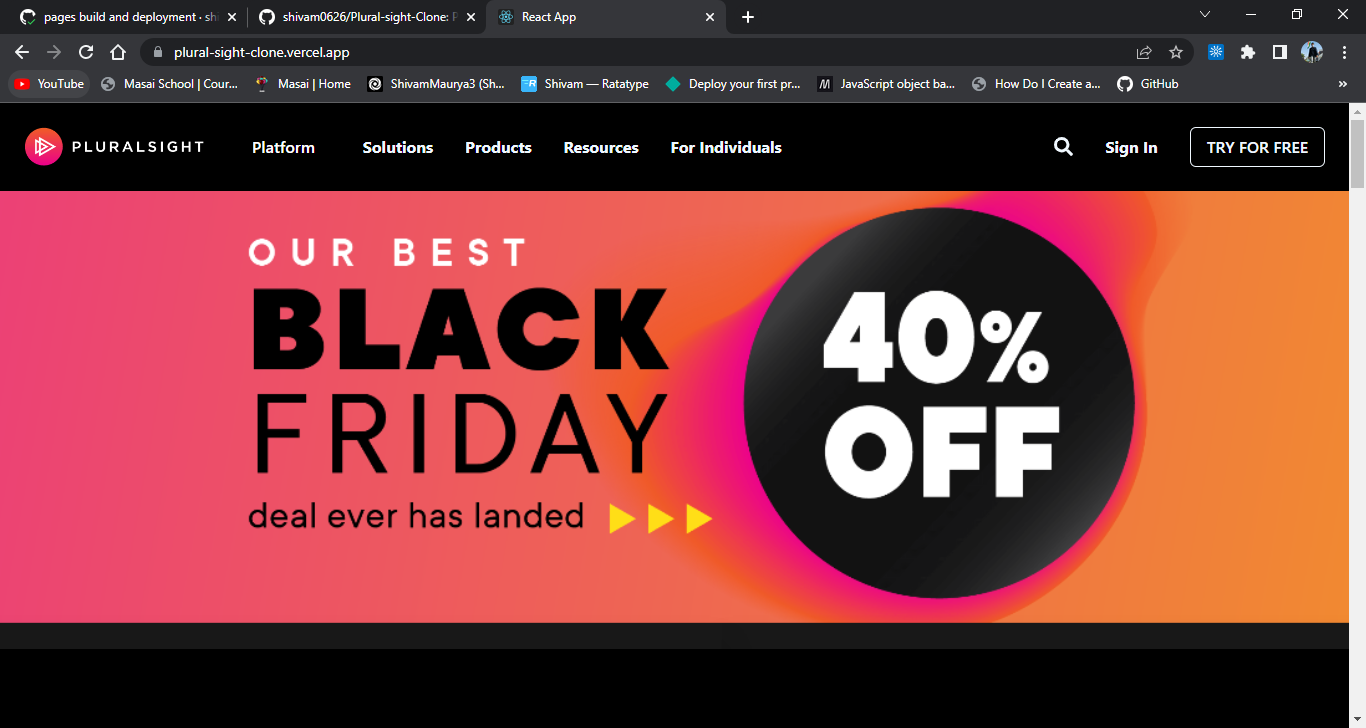The width and height of the screenshot is (1366, 728).
Task: Toggle the browser side panel icon
Action: (1280, 52)
